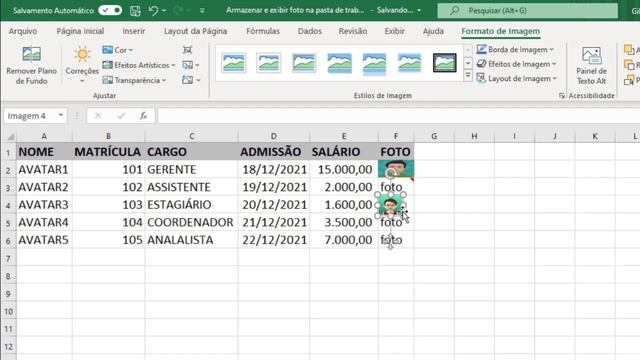This screenshot has width=640, height=360.
Task: Click the Insert Function fx icon
Action: coord(143,116)
